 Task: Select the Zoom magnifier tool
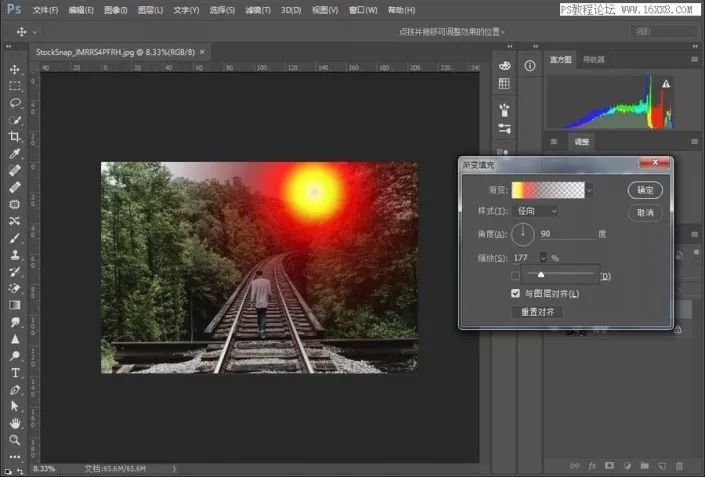(x=15, y=440)
